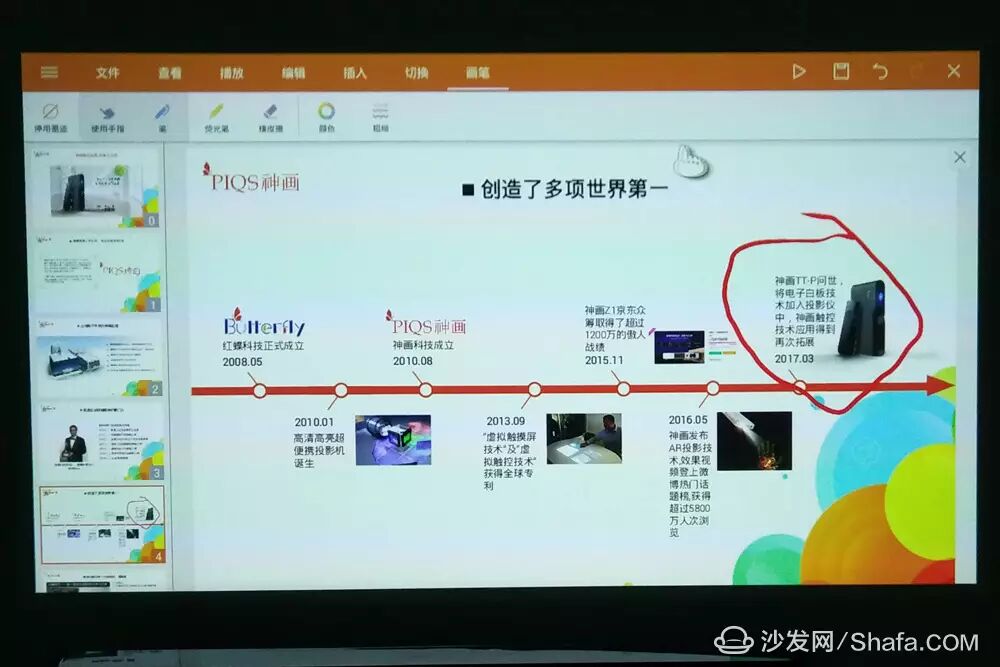Click the 2008.05 timeline marker circle

coord(260,390)
